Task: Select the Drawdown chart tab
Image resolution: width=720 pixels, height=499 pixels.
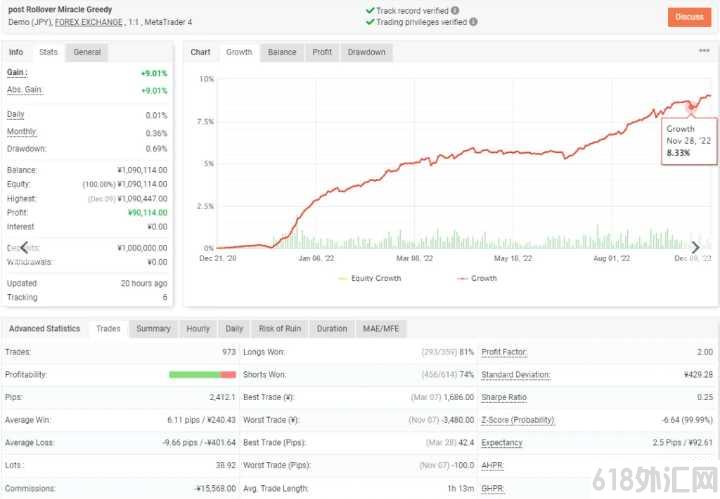Action: coord(366,52)
